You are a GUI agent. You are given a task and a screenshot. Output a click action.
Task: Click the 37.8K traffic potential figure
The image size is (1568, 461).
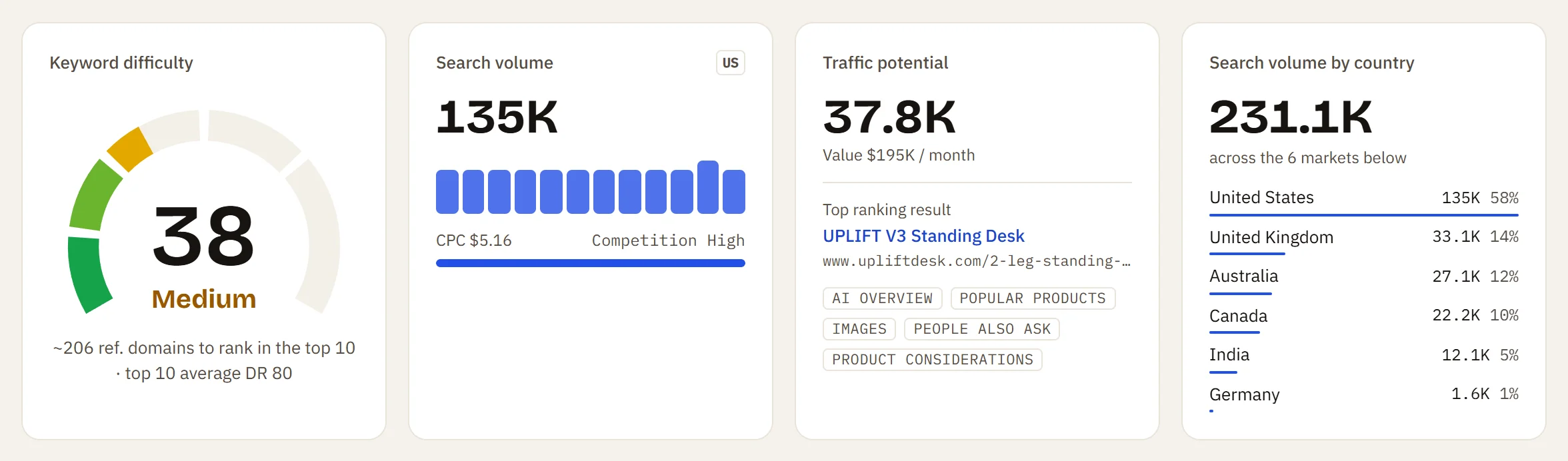[x=889, y=117]
